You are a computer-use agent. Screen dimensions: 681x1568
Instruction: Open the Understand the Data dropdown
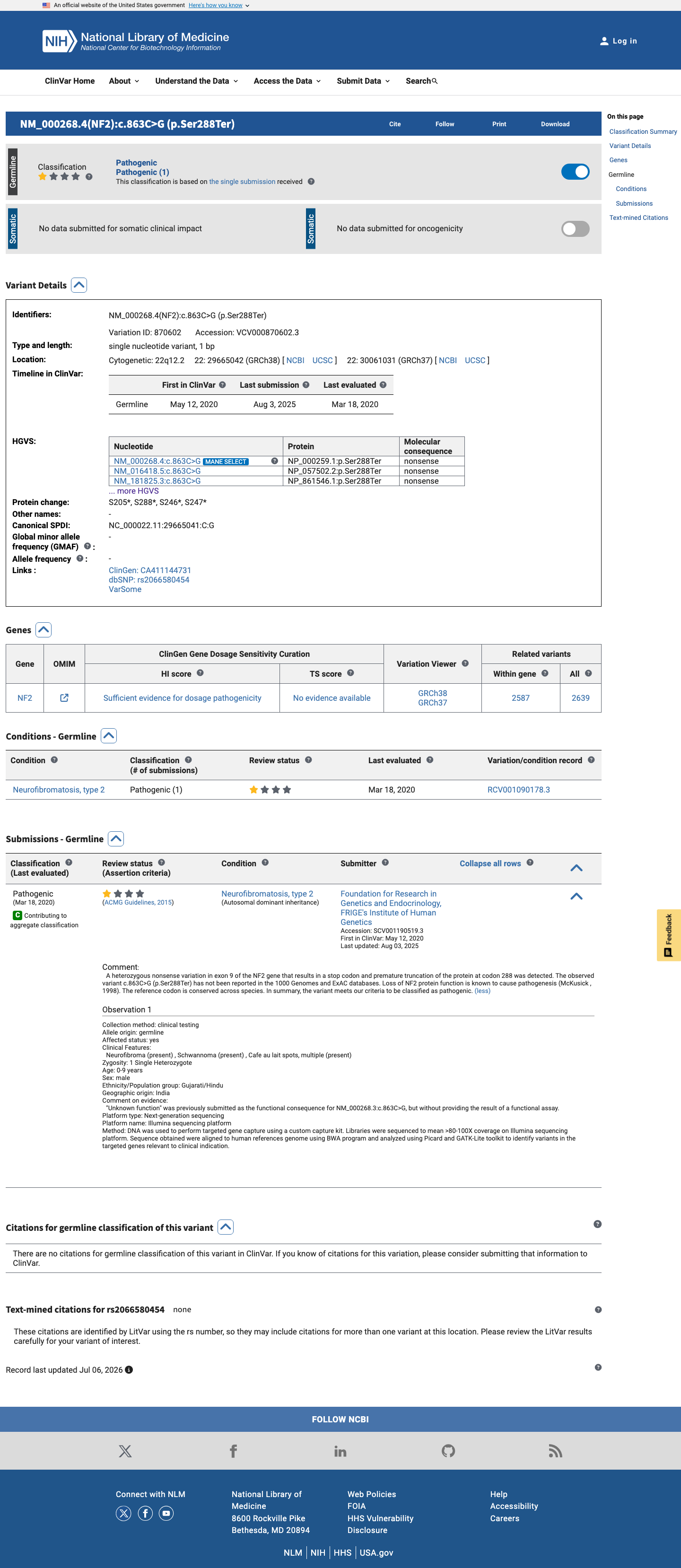click(x=197, y=81)
